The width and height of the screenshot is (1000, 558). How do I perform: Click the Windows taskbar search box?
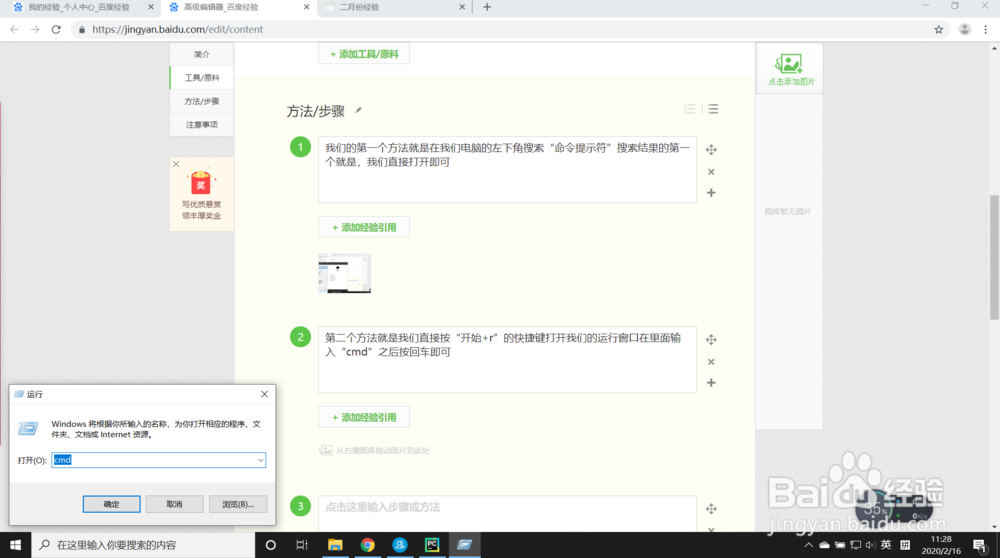point(143,545)
